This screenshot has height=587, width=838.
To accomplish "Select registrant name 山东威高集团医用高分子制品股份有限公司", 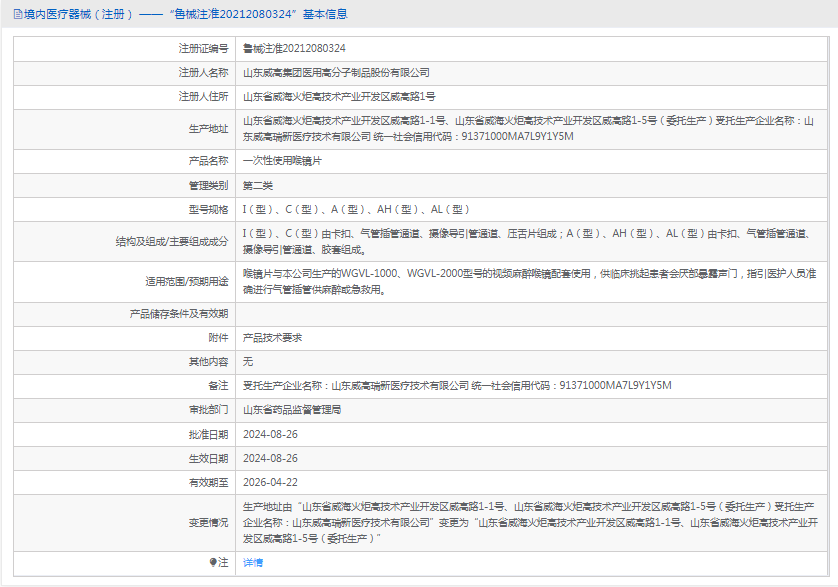I will (x=336, y=73).
